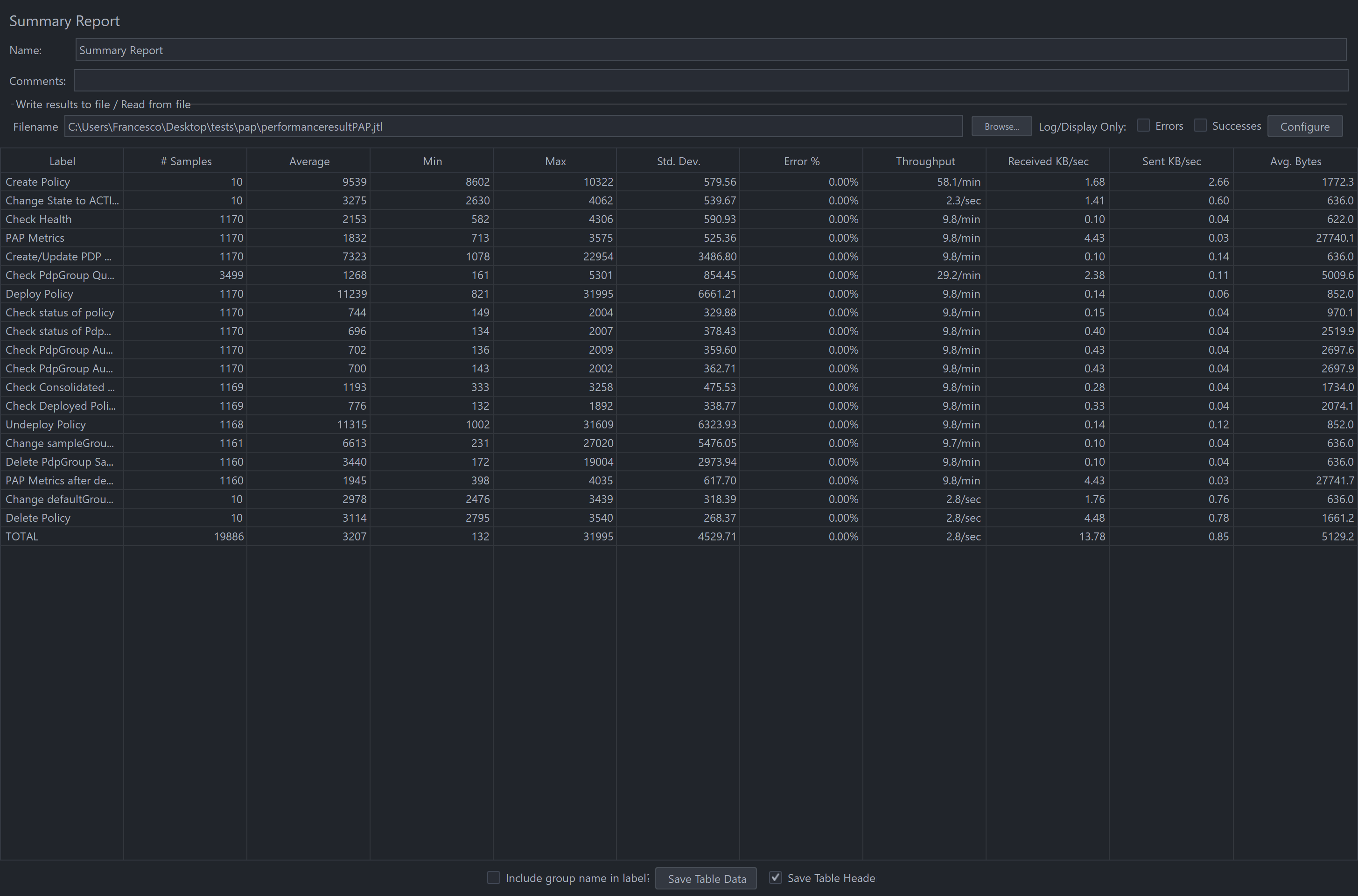Click the 58.1/min throughput cell

[x=925, y=182]
